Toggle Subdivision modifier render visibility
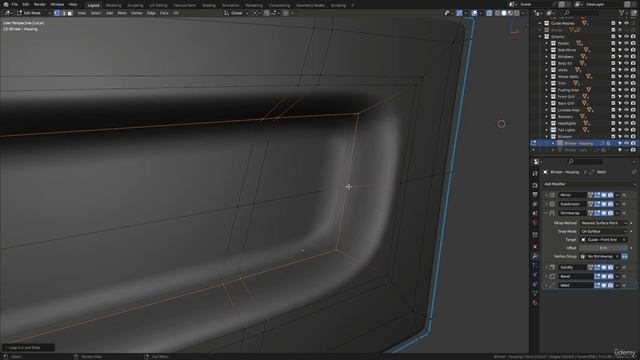Screen dimensions: 640x360 point(610,204)
